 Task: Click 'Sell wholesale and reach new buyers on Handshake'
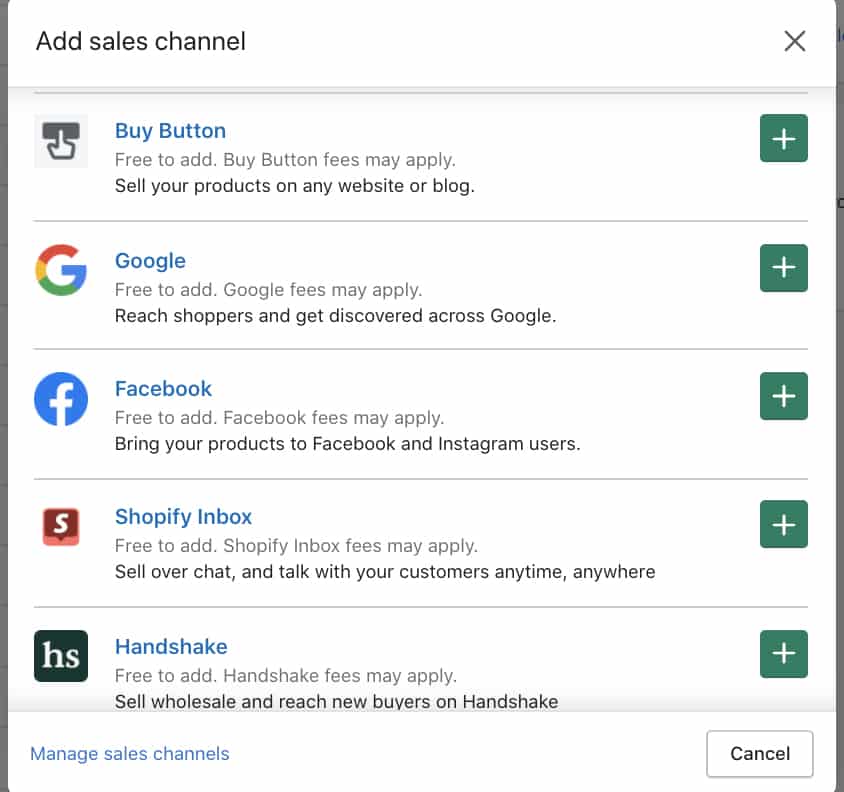(x=336, y=702)
